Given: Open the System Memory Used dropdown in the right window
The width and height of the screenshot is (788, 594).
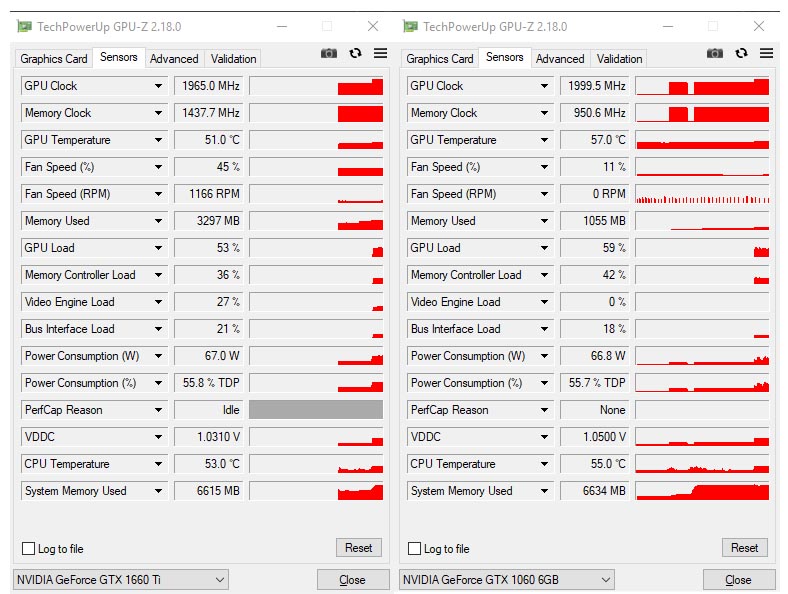Looking at the screenshot, I should click(544, 491).
